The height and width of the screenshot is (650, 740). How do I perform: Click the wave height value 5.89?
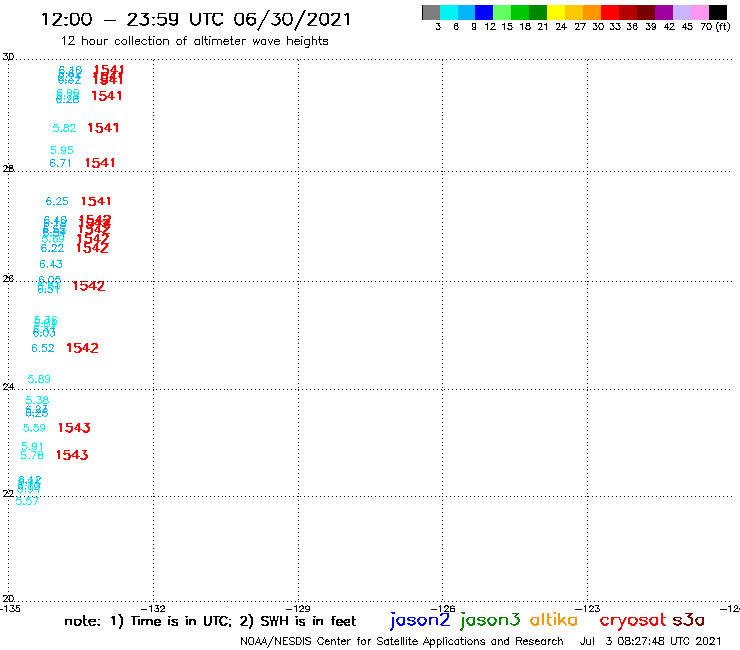39,379
